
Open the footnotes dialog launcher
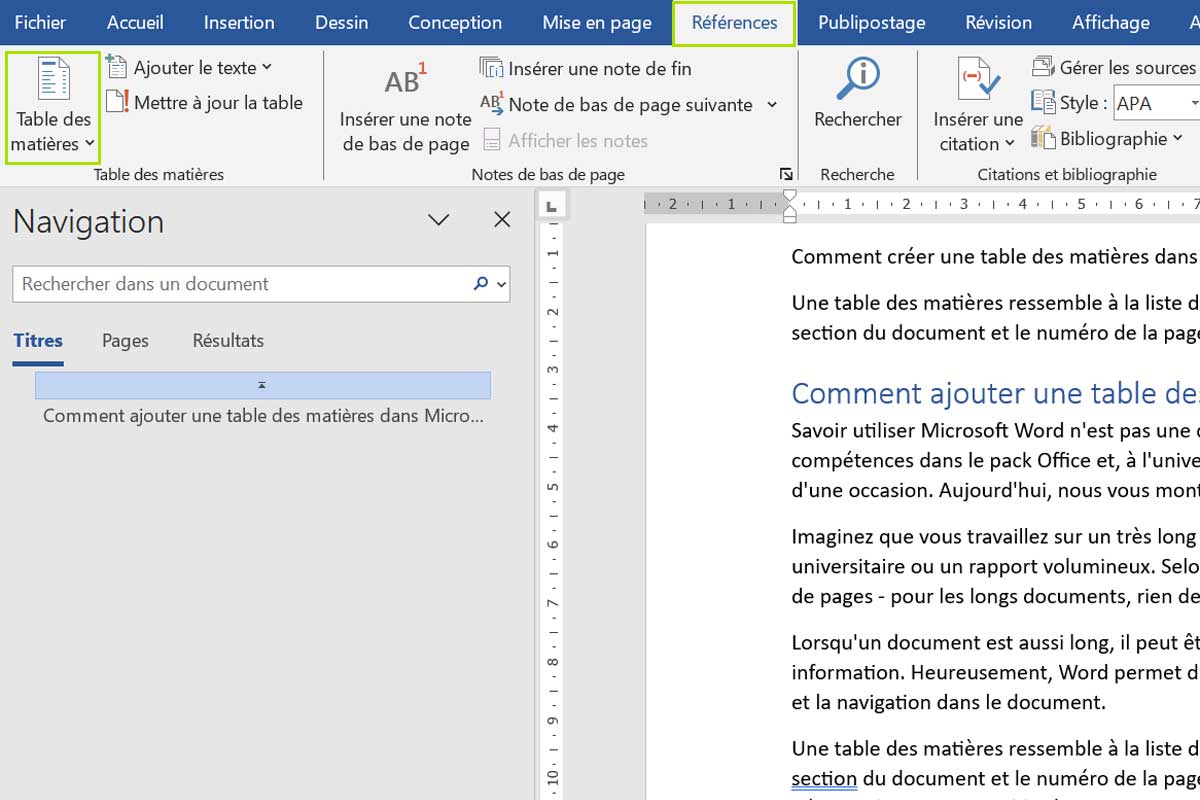[786, 173]
